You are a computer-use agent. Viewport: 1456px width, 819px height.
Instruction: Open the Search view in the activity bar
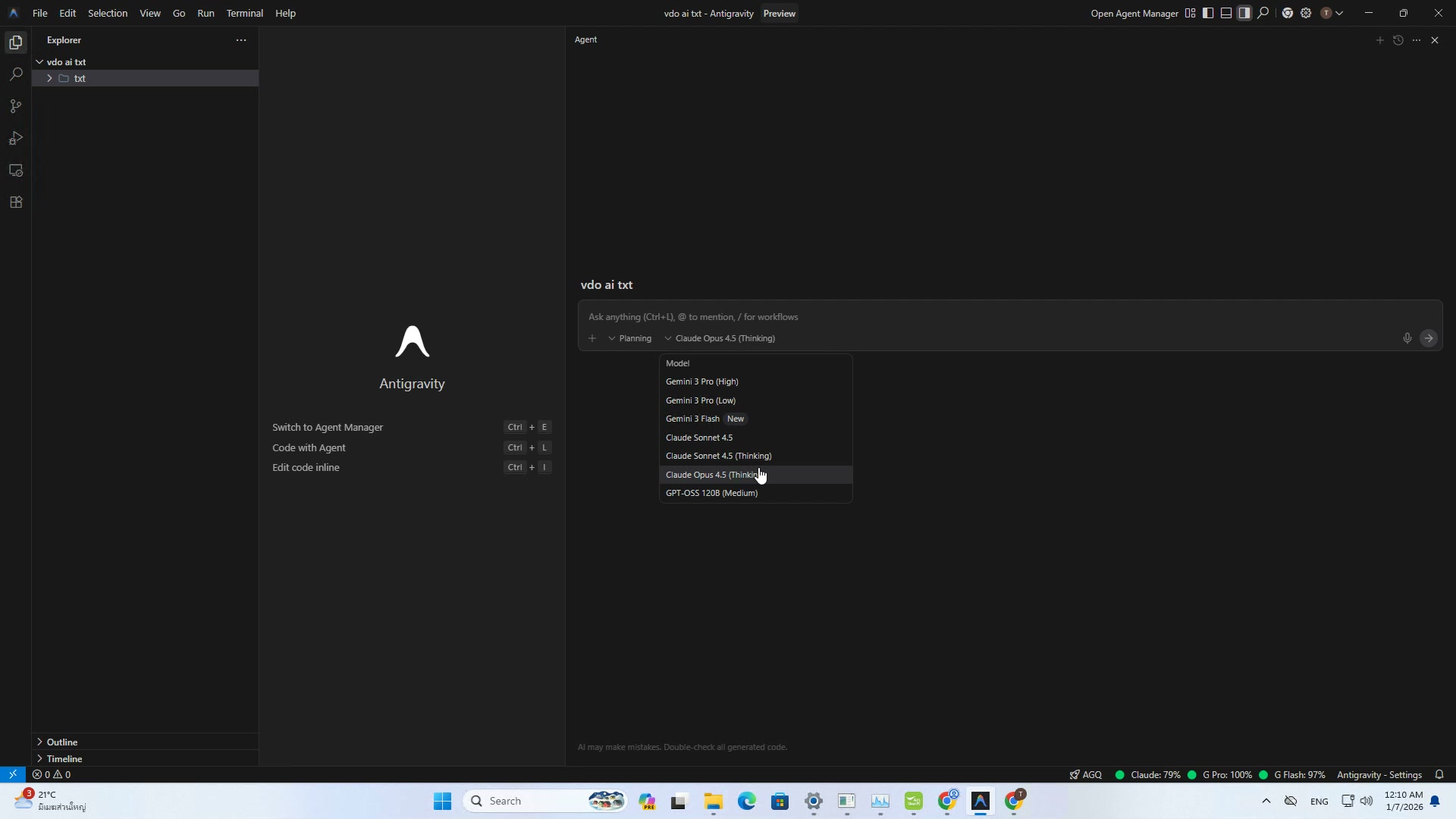point(15,74)
